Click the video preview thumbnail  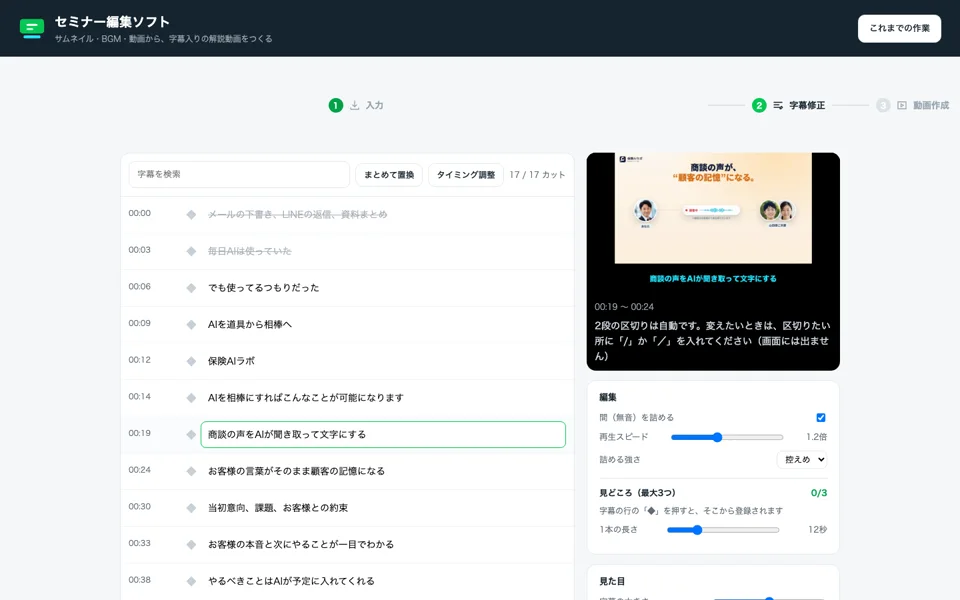(x=713, y=208)
